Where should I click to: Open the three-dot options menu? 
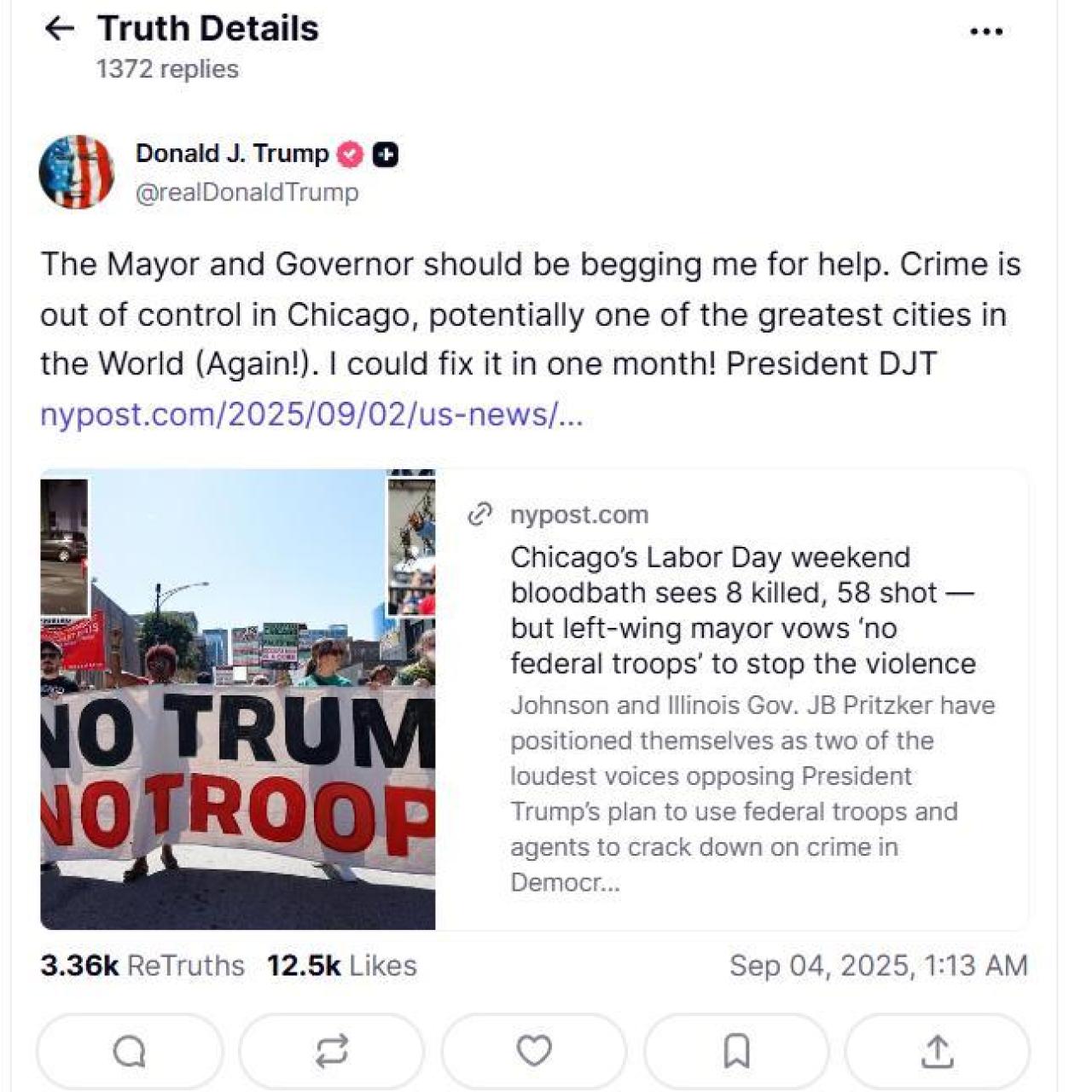click(987, 30)
